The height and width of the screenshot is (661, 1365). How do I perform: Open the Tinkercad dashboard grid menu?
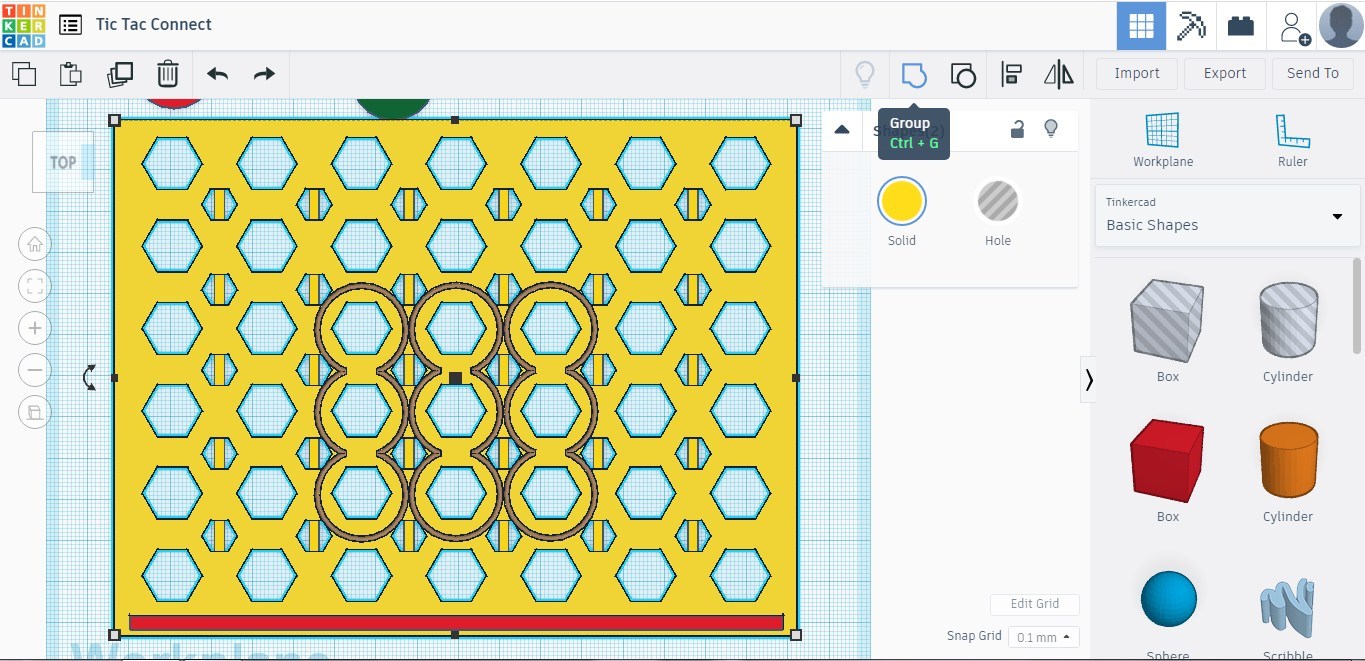pos(1140,24)
